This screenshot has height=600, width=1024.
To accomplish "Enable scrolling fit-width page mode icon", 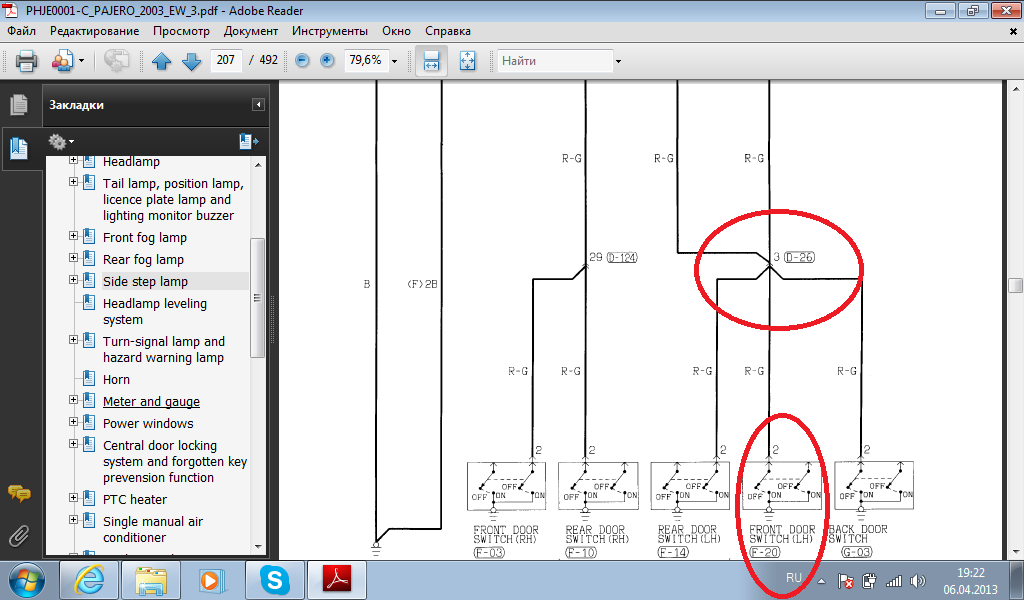I will click(x=432, y=61).
